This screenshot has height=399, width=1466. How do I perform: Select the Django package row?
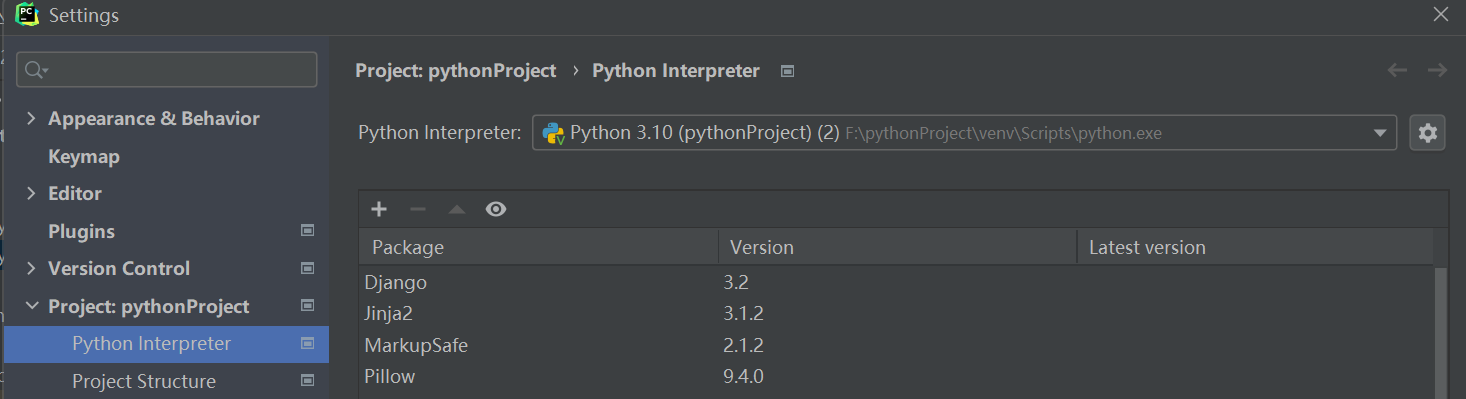point(896,282)
